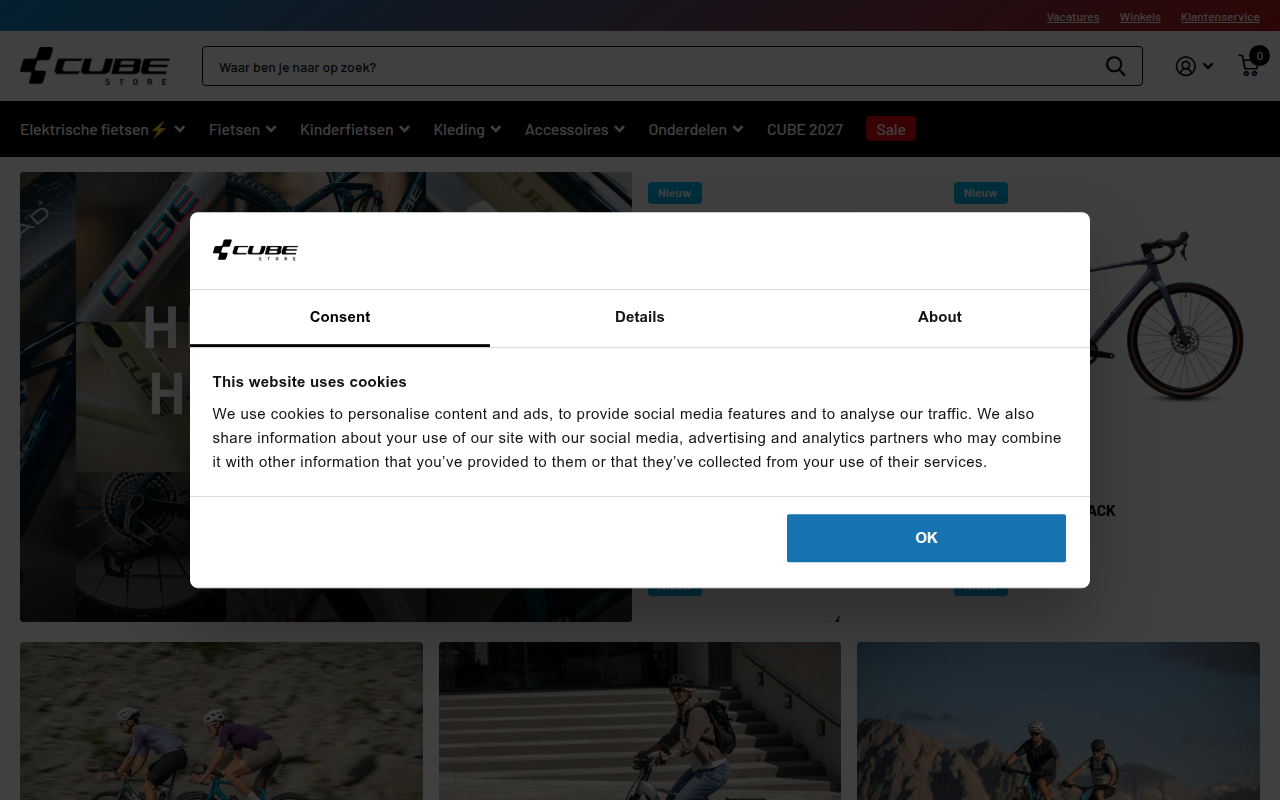Switch to the Details tab
The width and height of the screenshot is (1280, 800).
(640, 317)
